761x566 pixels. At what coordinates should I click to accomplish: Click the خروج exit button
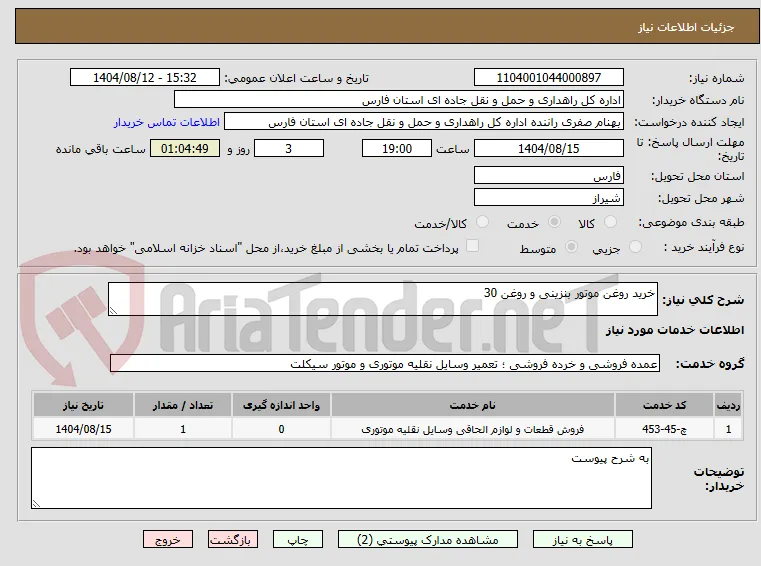coord(168,539)
